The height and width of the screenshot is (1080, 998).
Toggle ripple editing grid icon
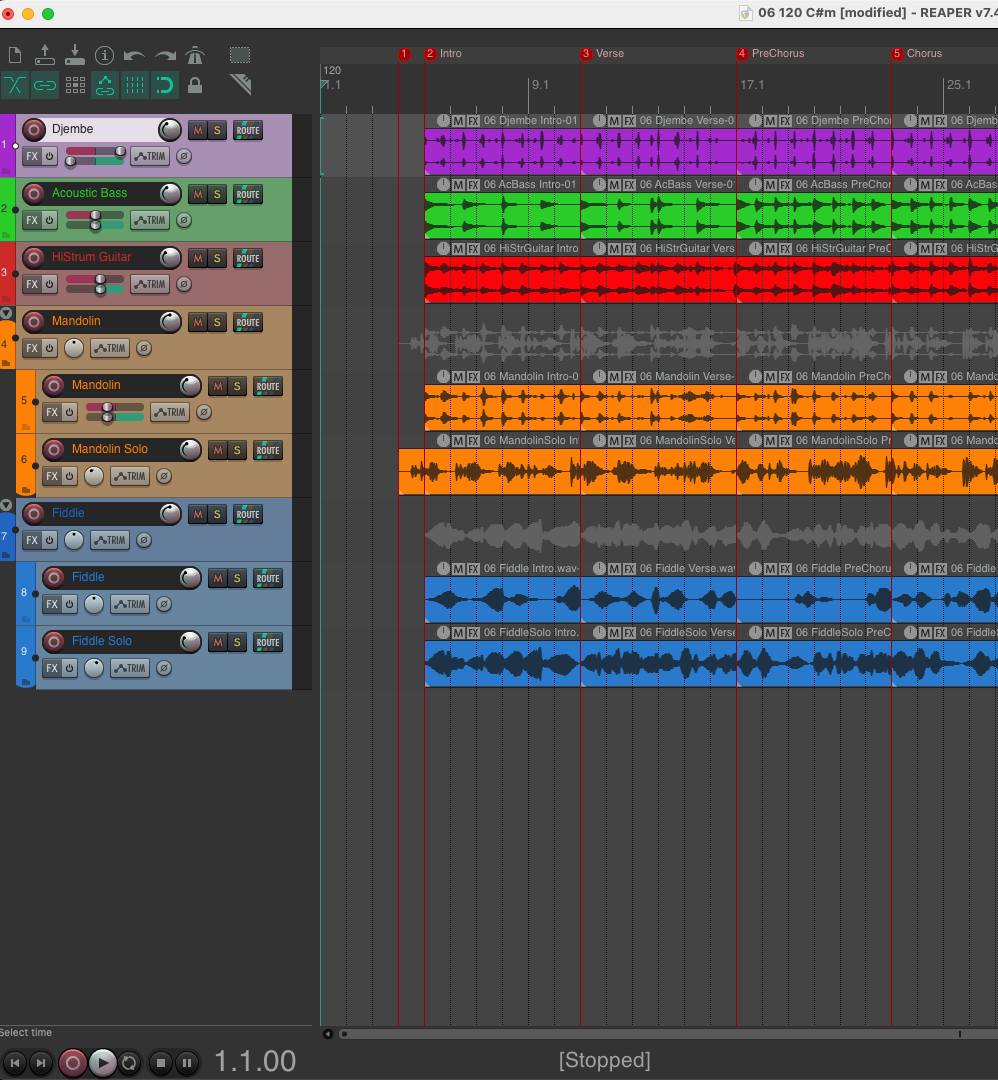pos(75,85)
